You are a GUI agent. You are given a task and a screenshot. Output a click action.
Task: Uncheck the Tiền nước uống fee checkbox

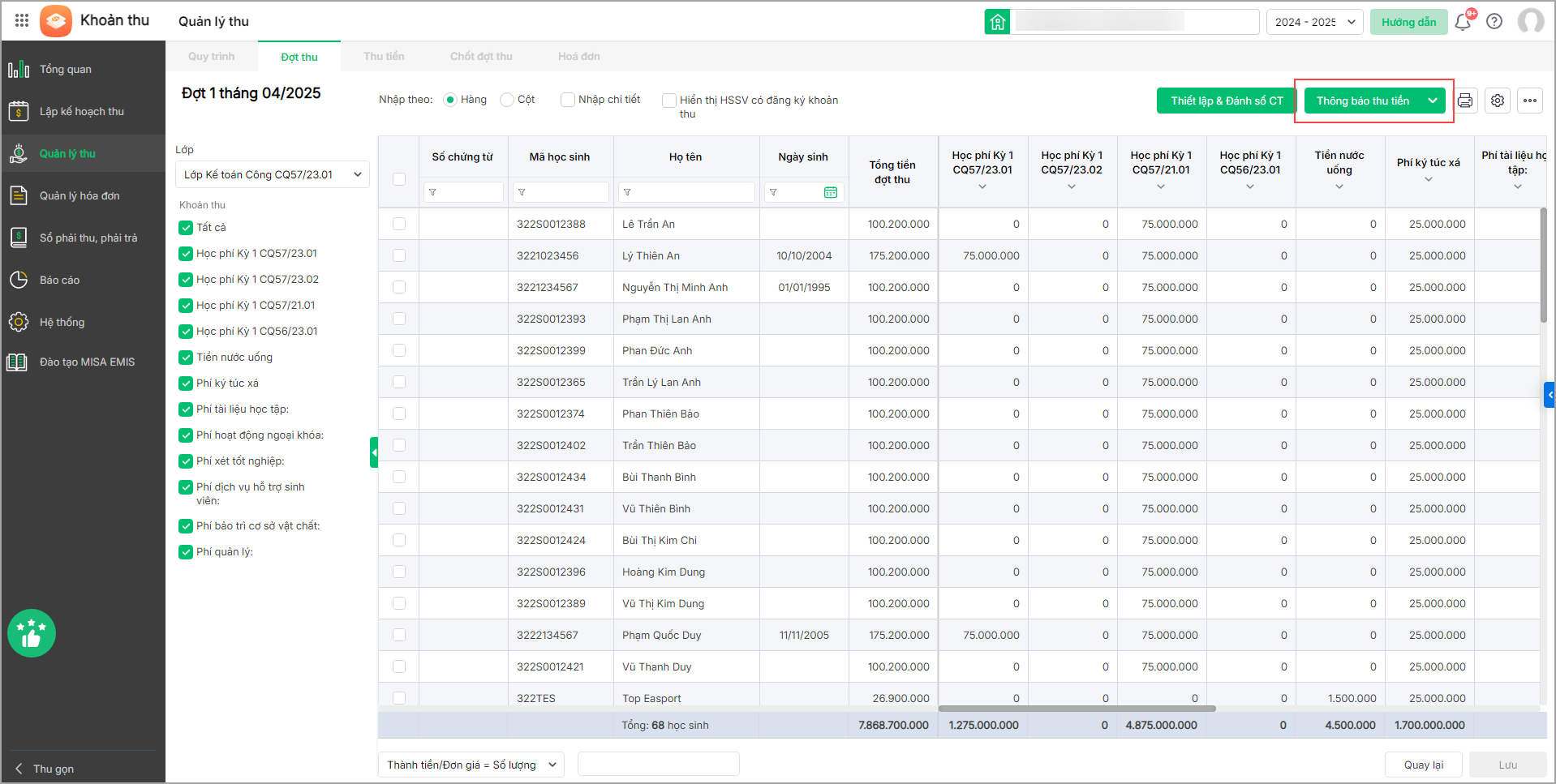tap(186, 358)
